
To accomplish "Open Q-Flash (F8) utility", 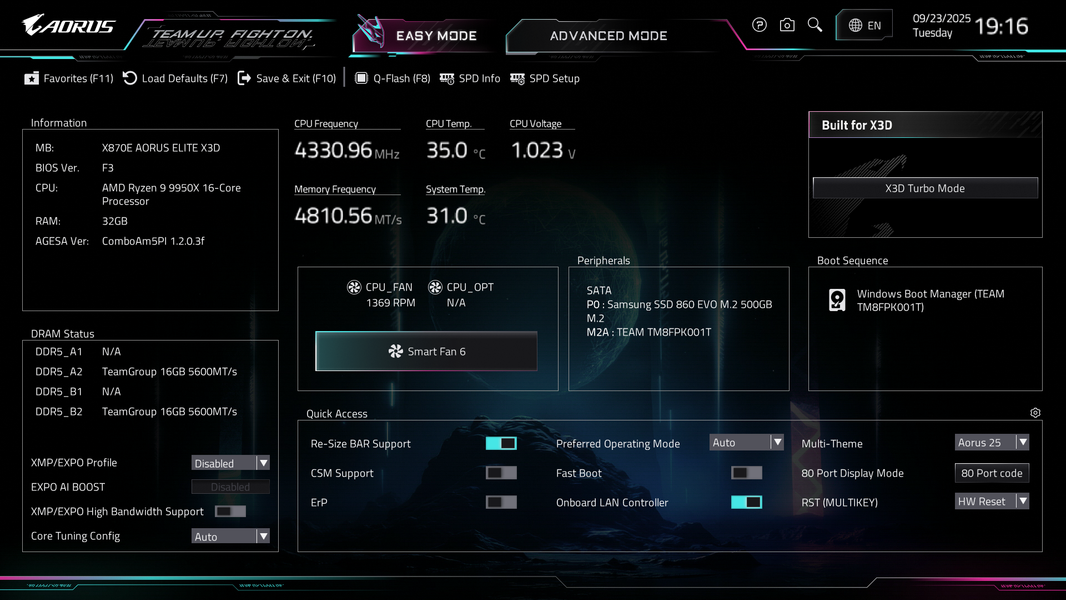I will click(393, 78).
